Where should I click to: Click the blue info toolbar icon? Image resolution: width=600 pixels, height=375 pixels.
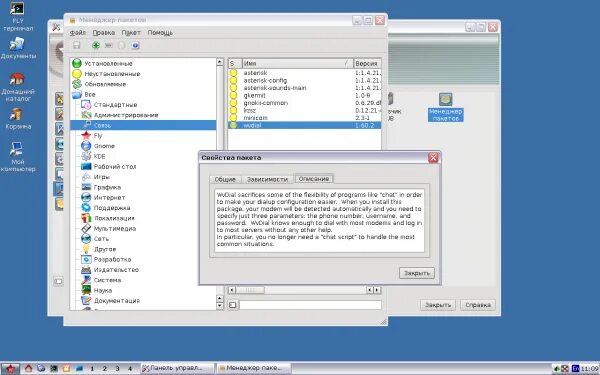click(135, 46)
